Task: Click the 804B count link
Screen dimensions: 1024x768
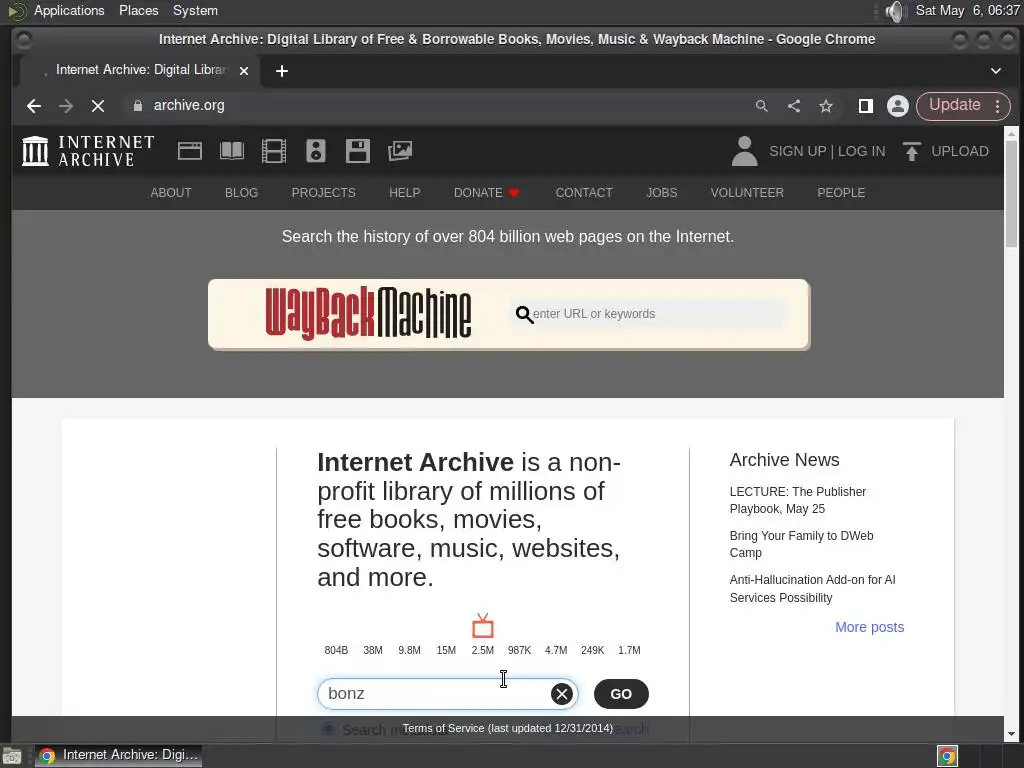Action: pyautogui.click(x=336, y=650)
